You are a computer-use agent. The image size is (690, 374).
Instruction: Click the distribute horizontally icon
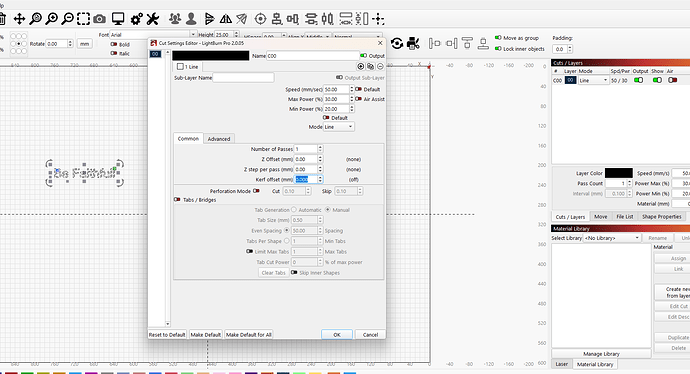point(311,18)
